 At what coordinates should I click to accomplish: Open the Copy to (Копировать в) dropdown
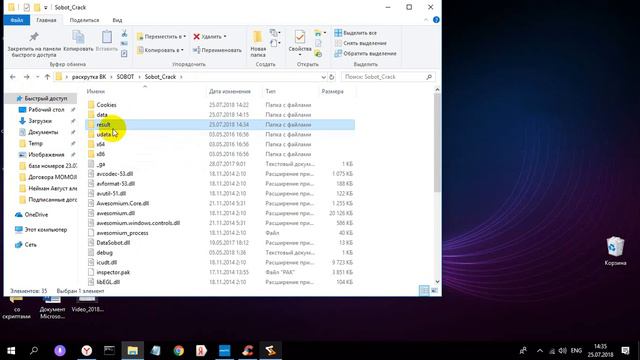tap(160, 50)
